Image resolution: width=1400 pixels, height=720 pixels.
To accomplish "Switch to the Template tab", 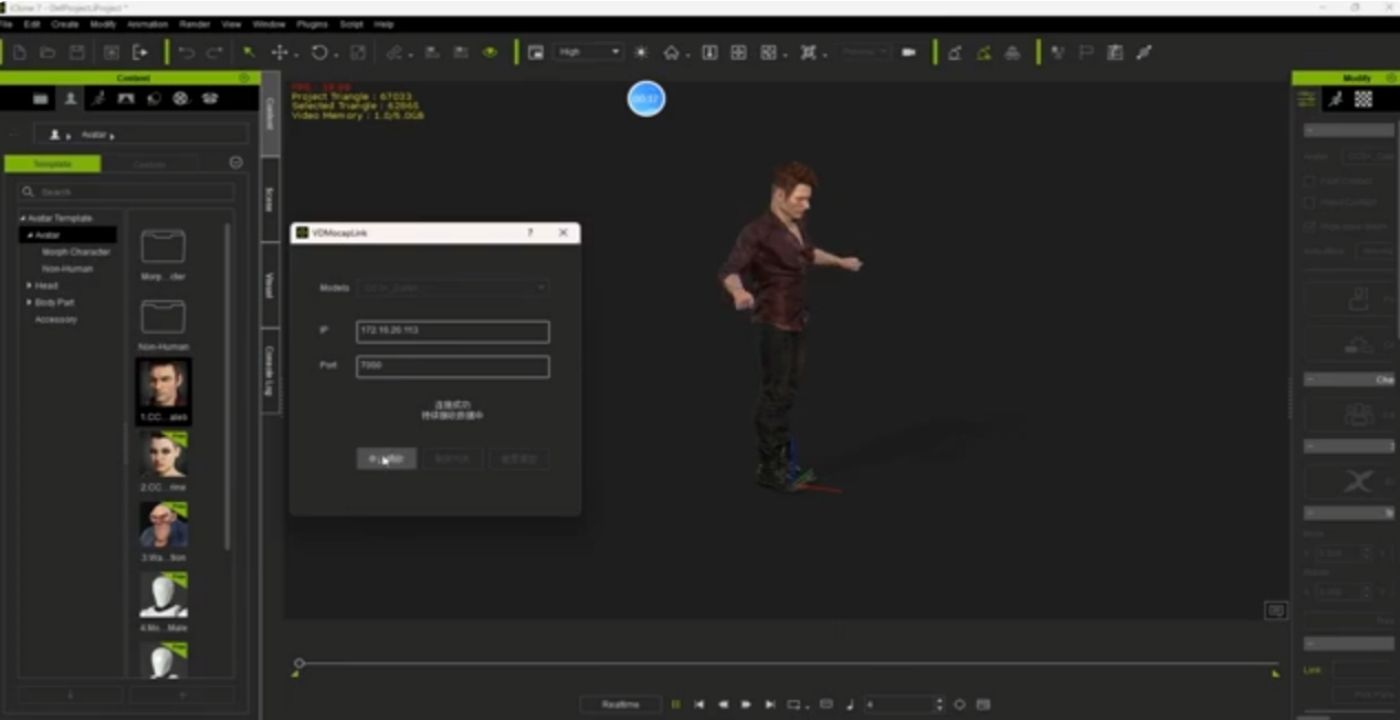I will tap(53, 164).
